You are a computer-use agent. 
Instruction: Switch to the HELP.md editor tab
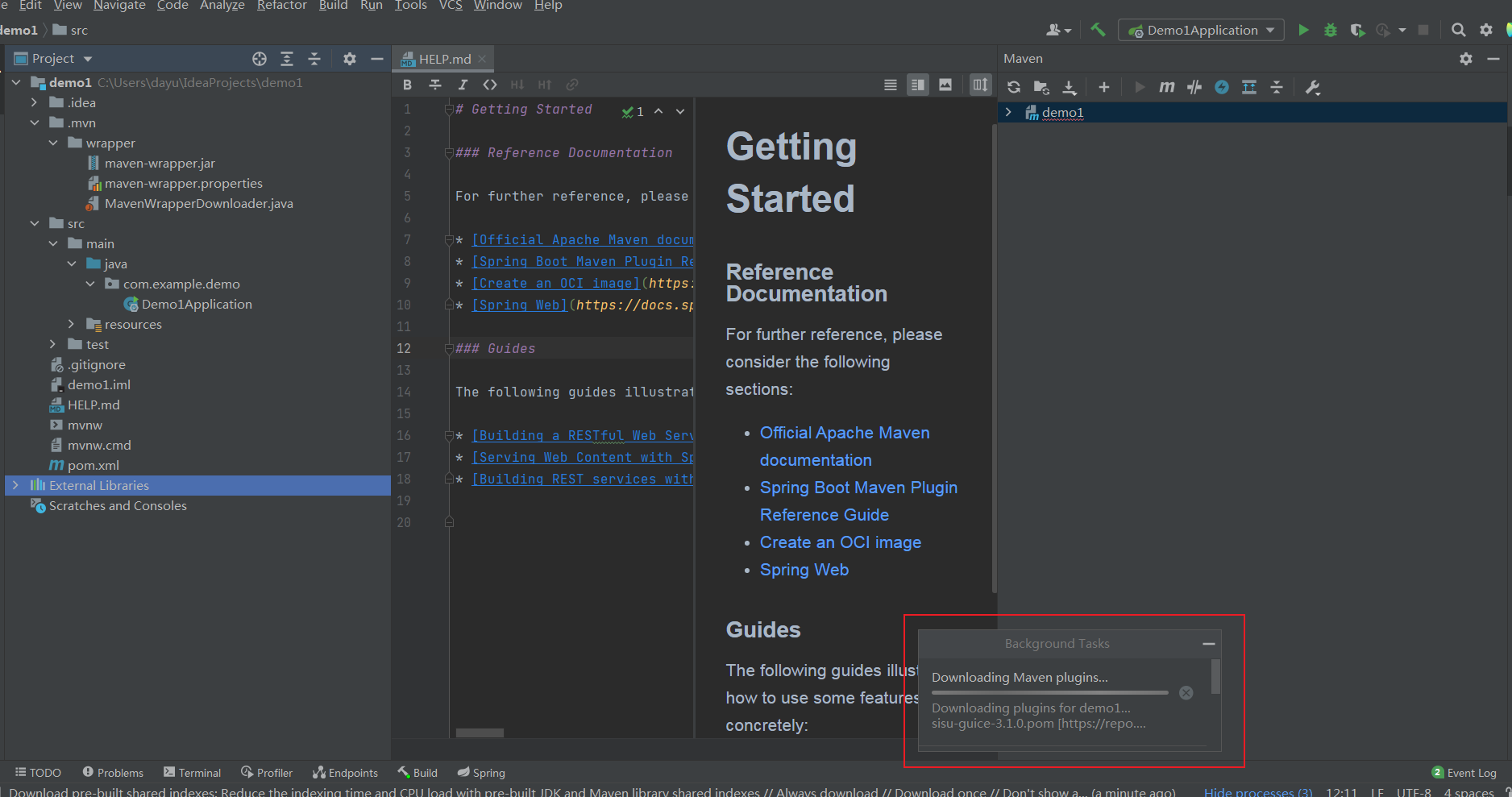(444, 59)
